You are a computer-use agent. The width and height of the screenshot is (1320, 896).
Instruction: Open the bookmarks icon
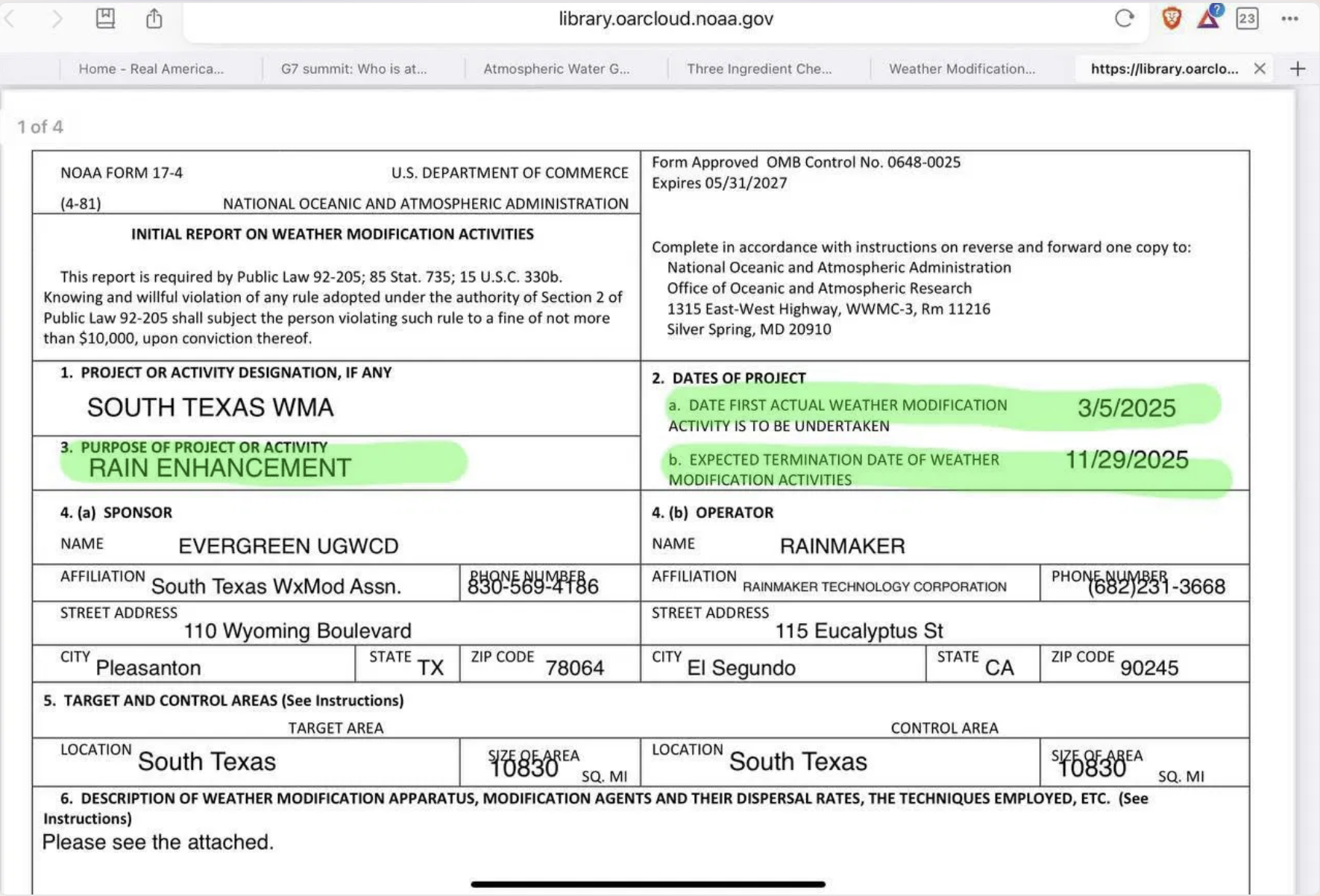point(105,18)
